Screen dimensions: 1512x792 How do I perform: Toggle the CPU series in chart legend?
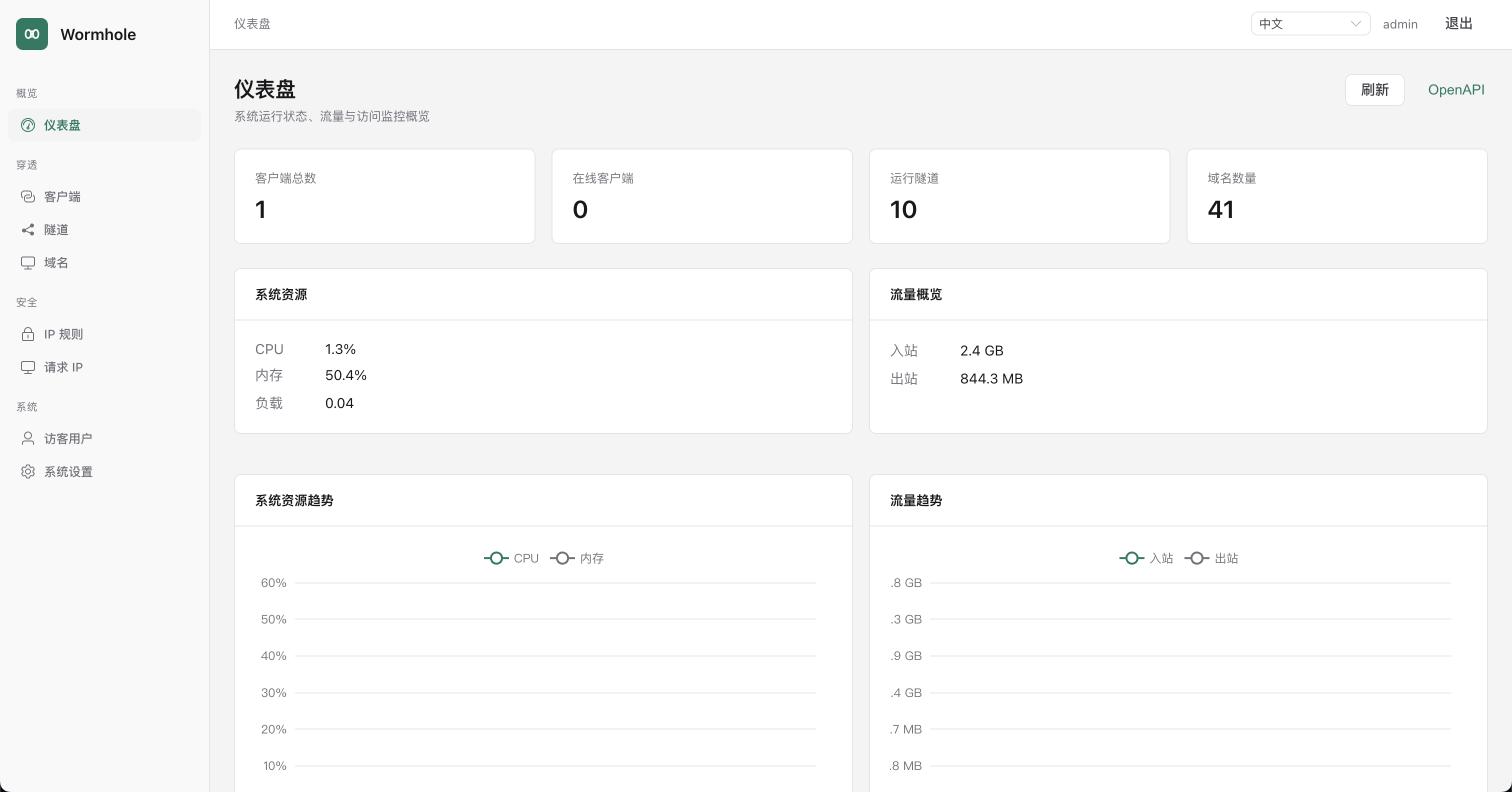tap(511, 558)
